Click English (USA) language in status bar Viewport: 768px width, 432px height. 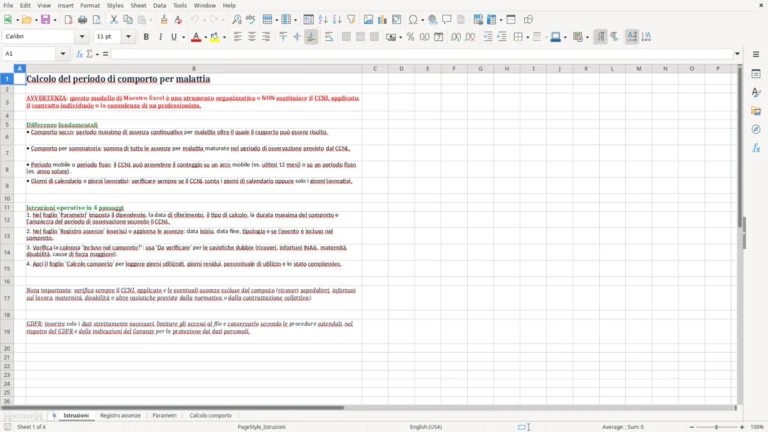426,427
